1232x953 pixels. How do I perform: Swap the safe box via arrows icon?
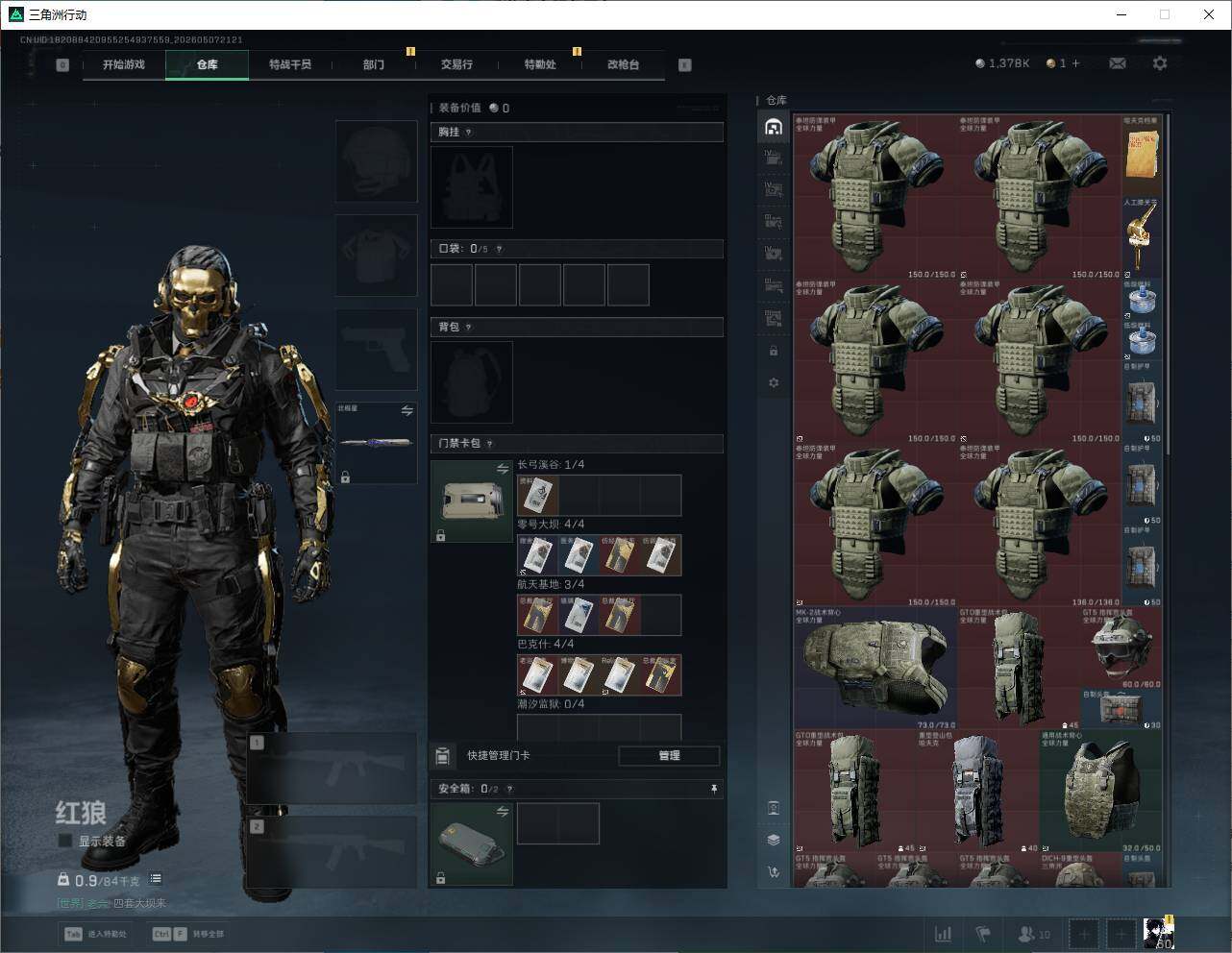[503, 812]
